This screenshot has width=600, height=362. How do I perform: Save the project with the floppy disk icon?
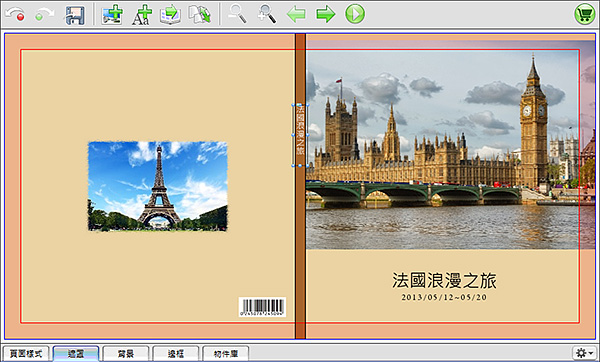(75, 15)
